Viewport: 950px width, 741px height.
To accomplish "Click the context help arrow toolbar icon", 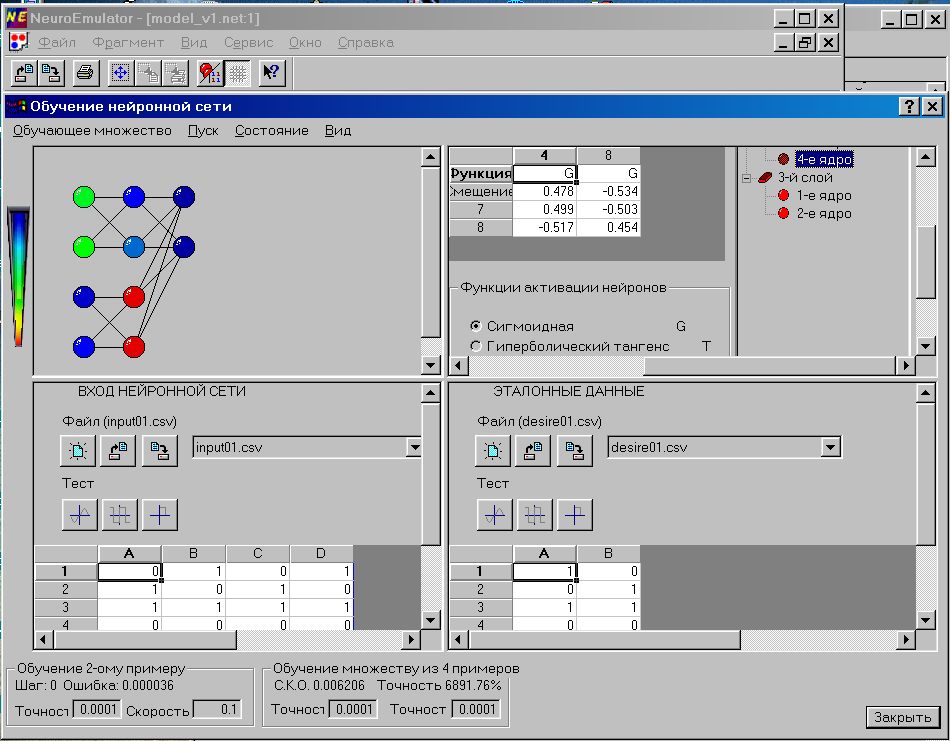I will point(272,72).
